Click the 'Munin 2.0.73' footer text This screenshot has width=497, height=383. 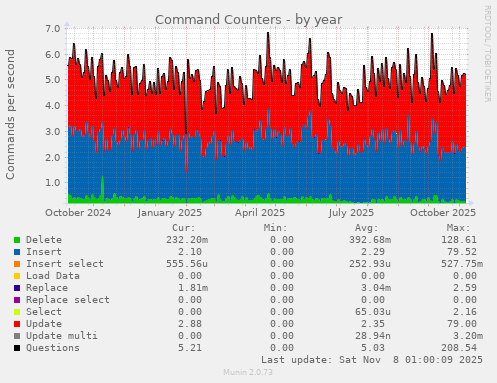click(x=248, y=372)
